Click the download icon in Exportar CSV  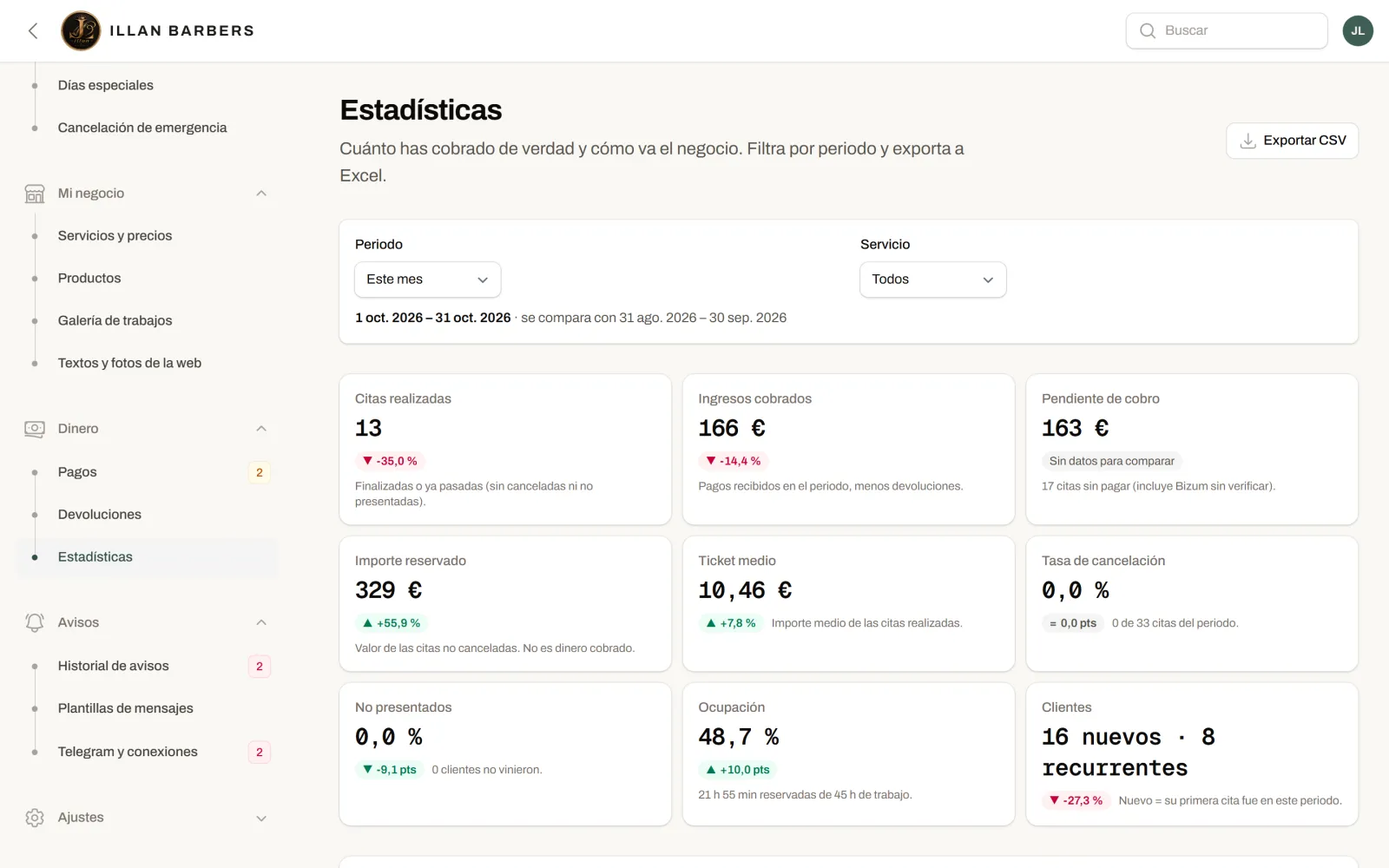point(1247,141)
